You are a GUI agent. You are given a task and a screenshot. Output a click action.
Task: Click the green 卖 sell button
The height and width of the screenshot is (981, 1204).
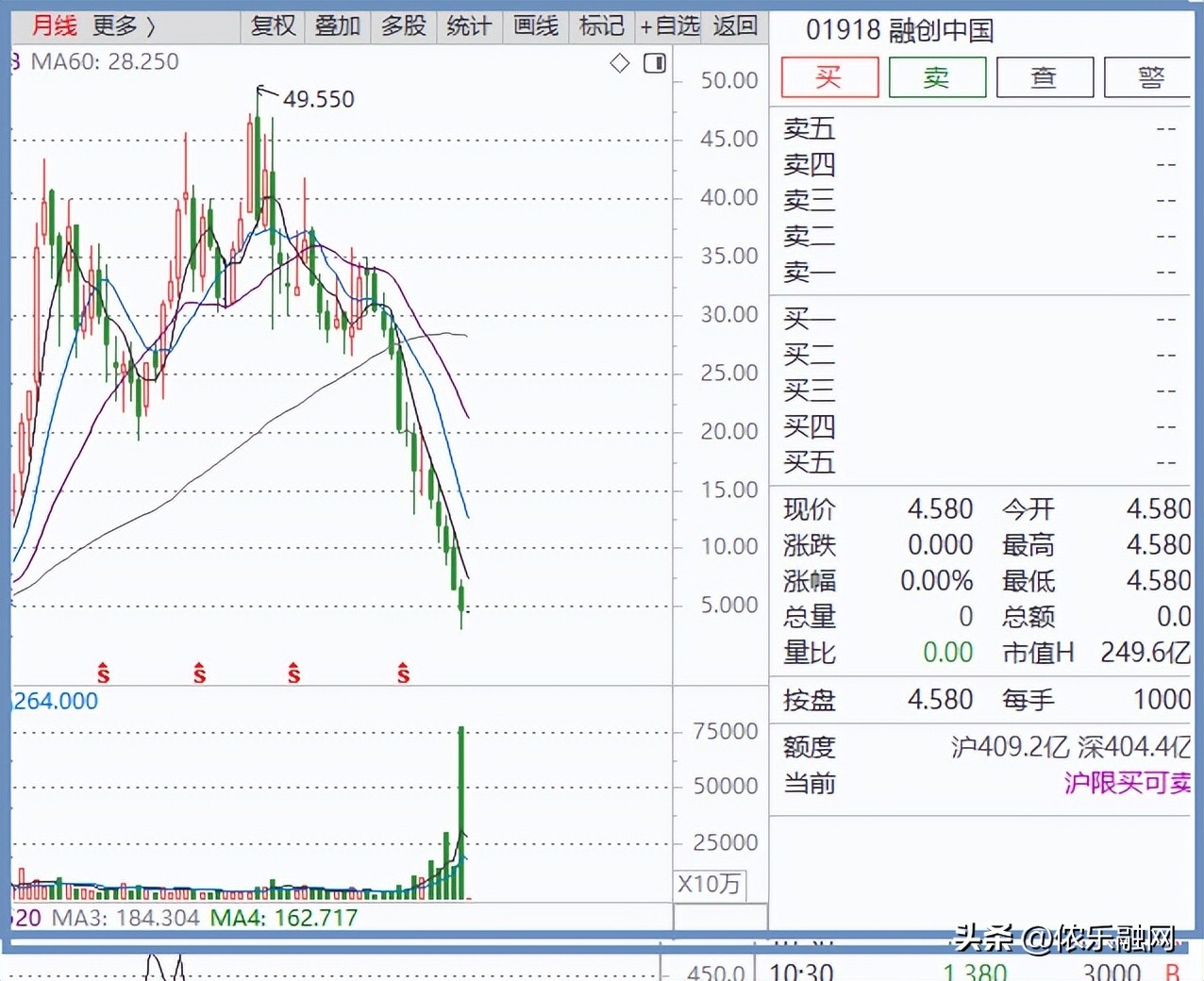click(x=937, y=77)
